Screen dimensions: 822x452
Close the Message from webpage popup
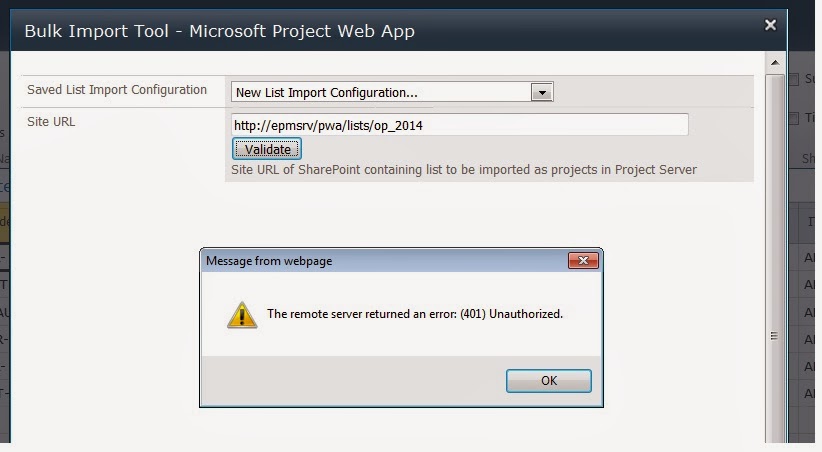[582, 261]
